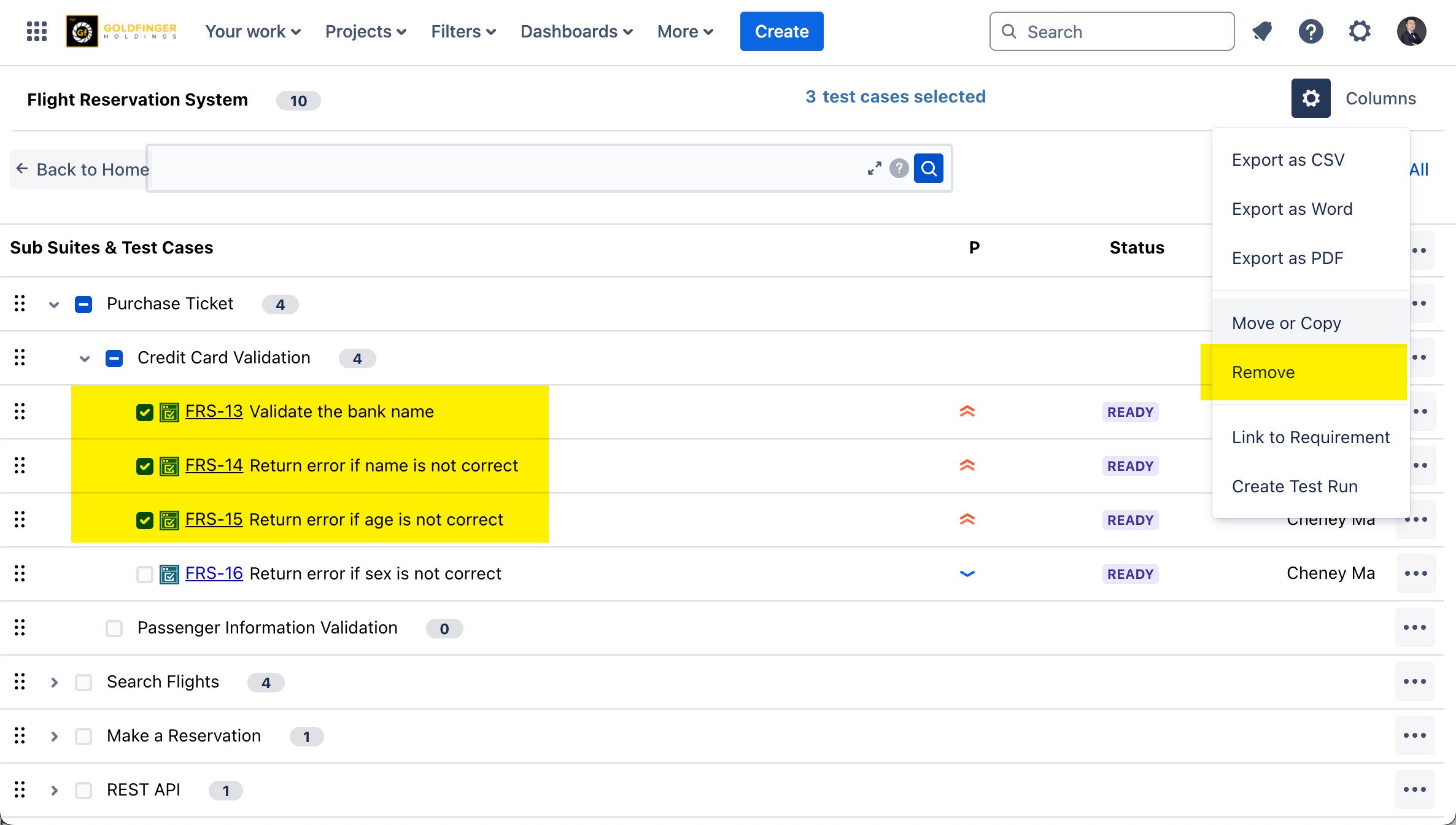Click the notifications bell icon
The width and height of the screenshot is (1456, 825).
(1262, 31)
